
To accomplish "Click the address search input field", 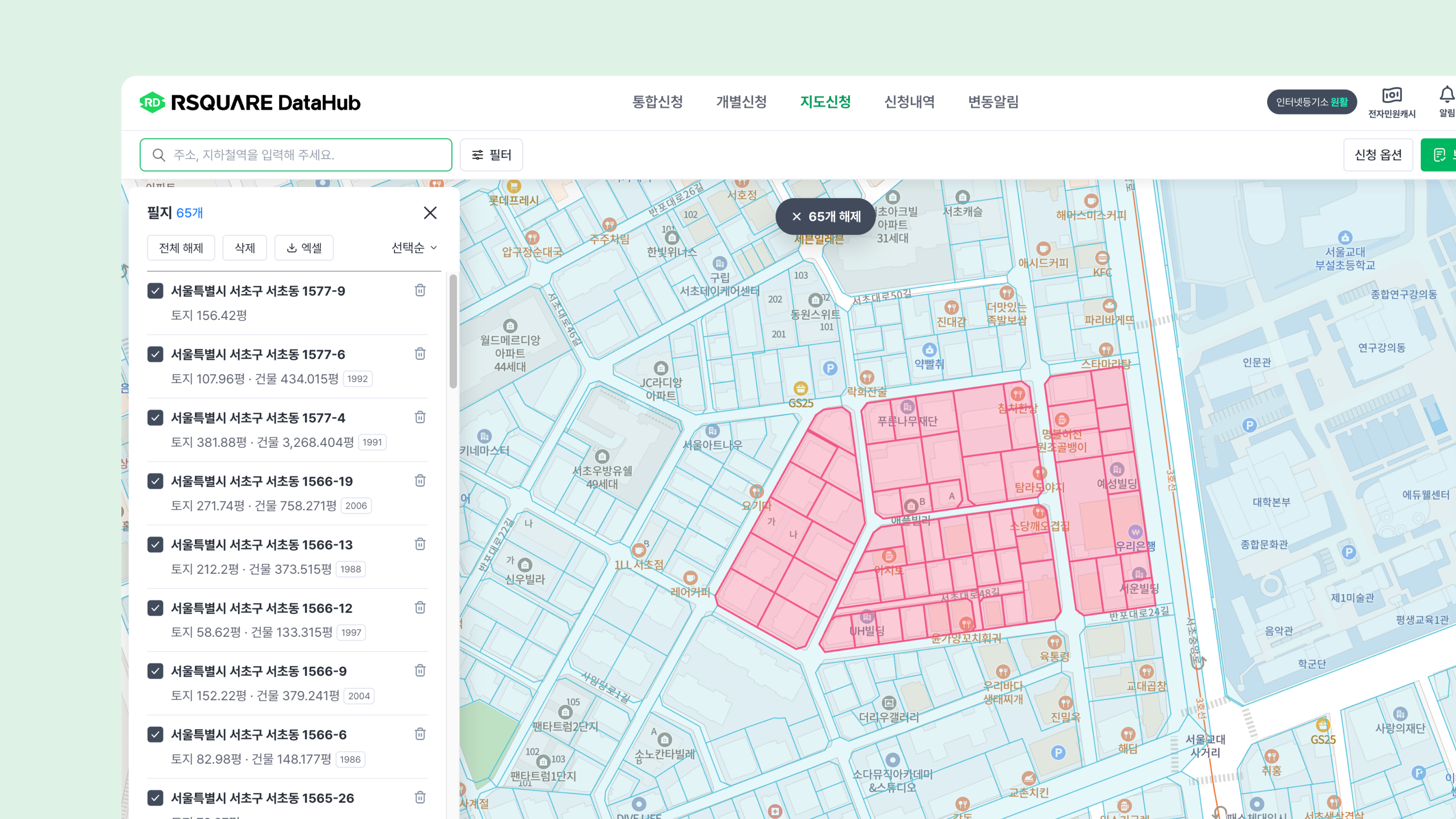I will click(x=296, y=155).
